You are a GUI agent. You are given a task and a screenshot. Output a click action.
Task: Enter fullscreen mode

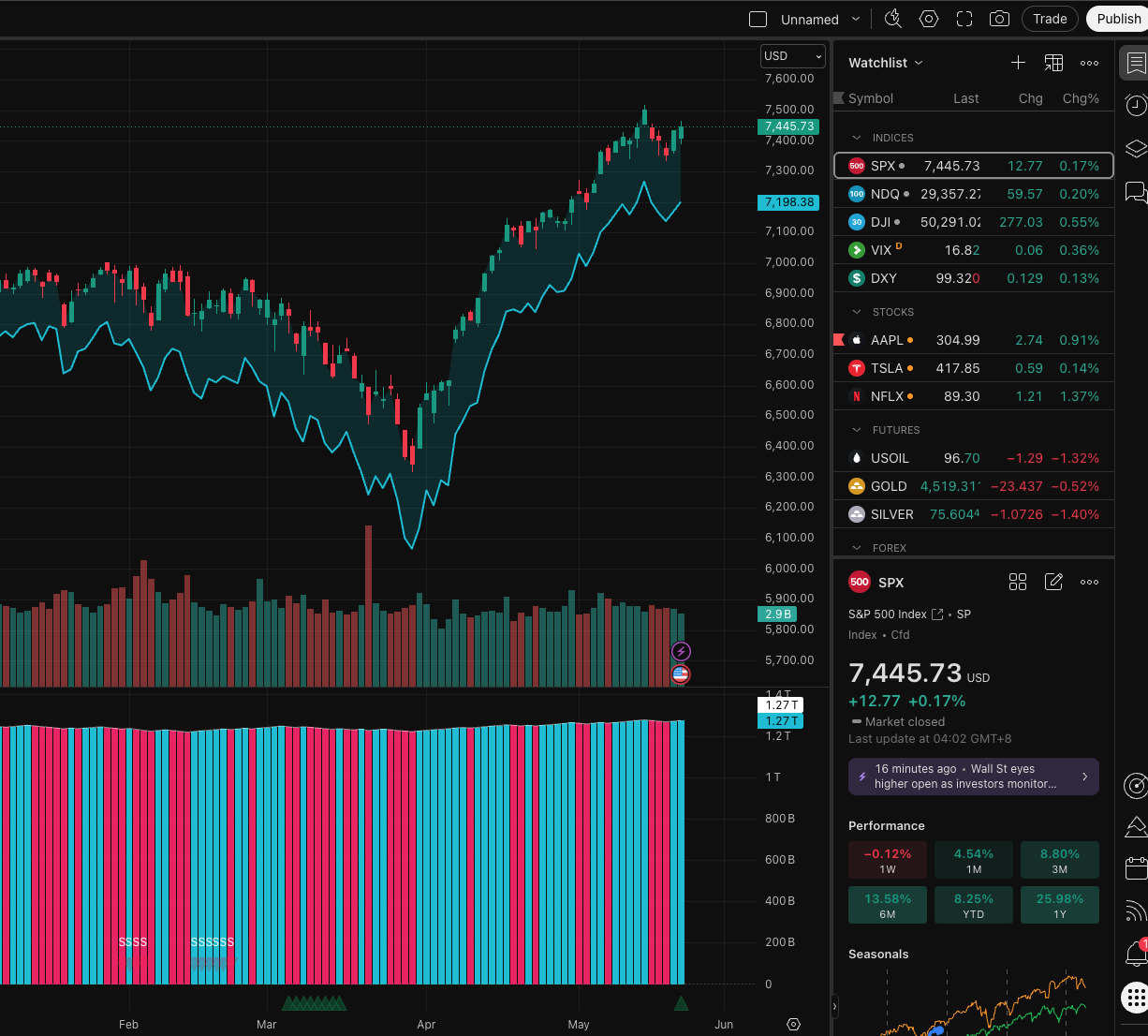pos(964,19)
